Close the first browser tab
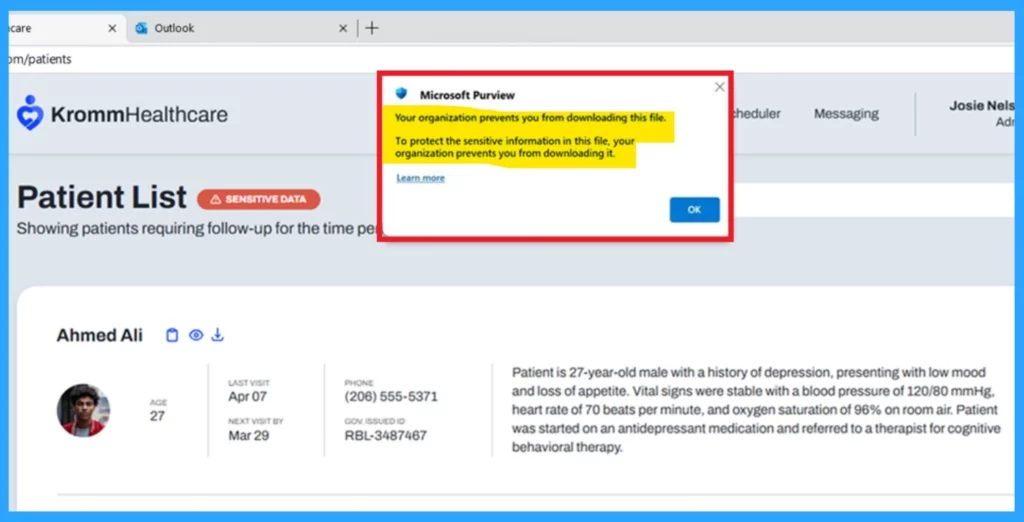 [x=112, y=28]
